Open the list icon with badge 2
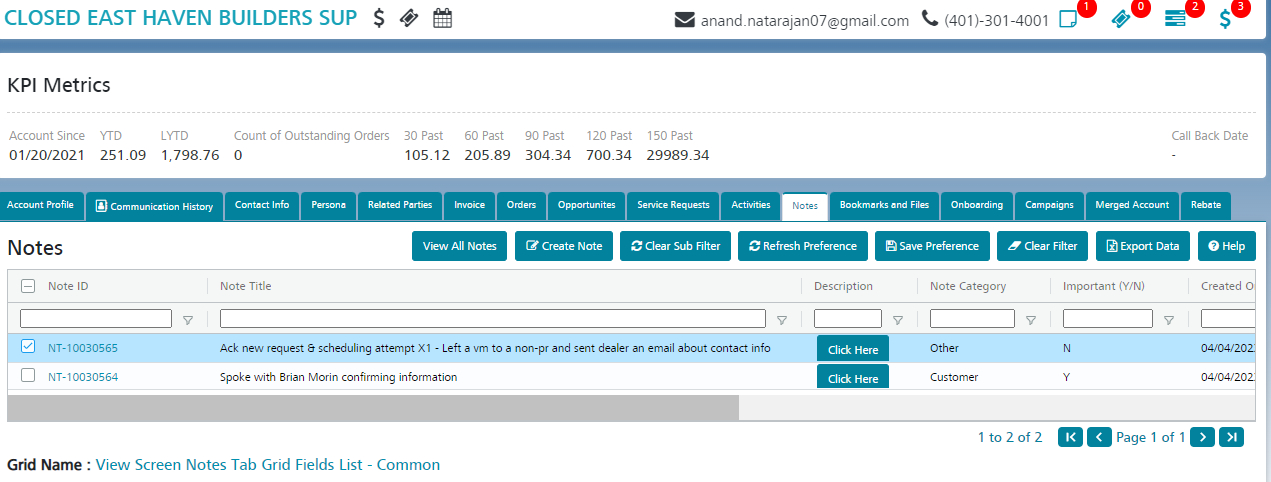 pos(1175,19)
